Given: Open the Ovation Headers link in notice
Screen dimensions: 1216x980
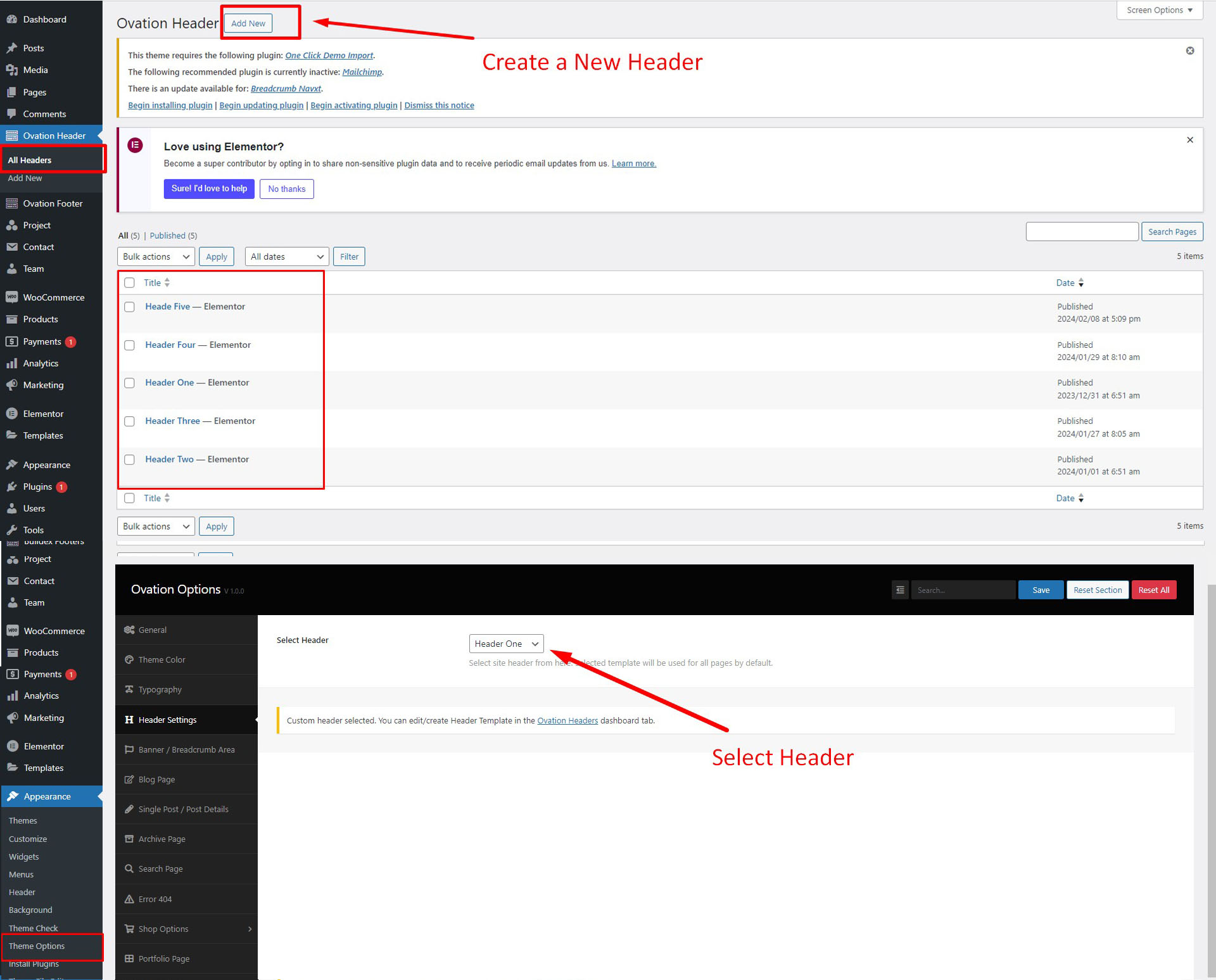Looking at the screenshot, I should pos(567,720).
